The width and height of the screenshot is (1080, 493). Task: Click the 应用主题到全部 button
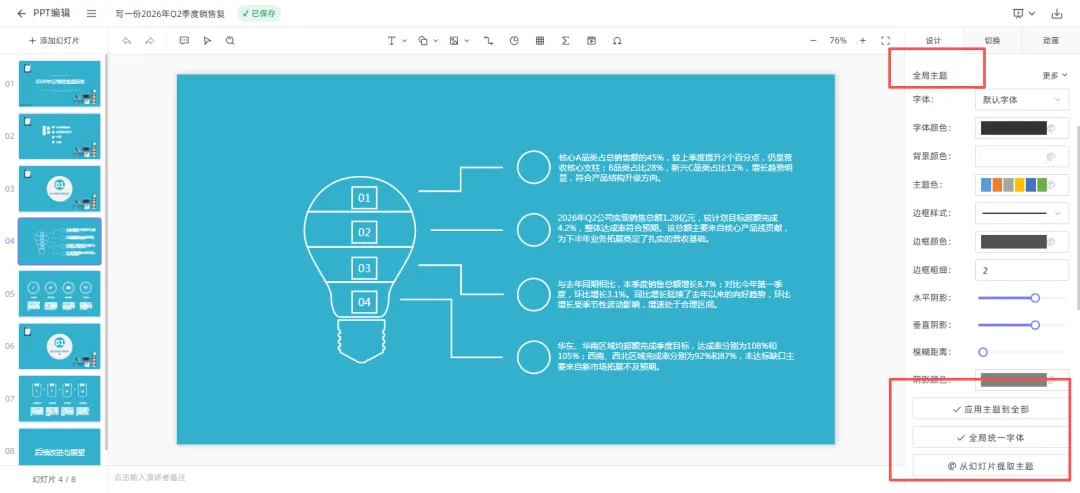point(990,409)
